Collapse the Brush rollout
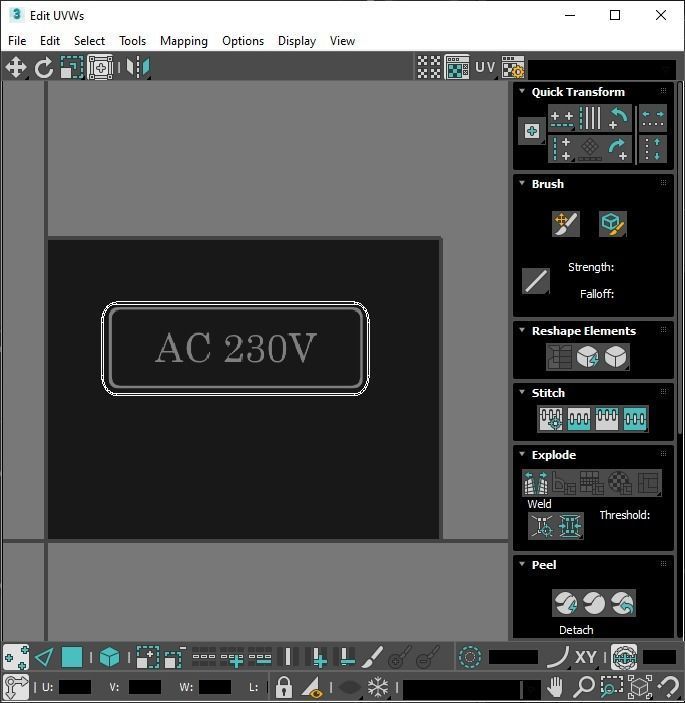Image resolution: width=685 pixels, height=703 pixels. point(522,183)
